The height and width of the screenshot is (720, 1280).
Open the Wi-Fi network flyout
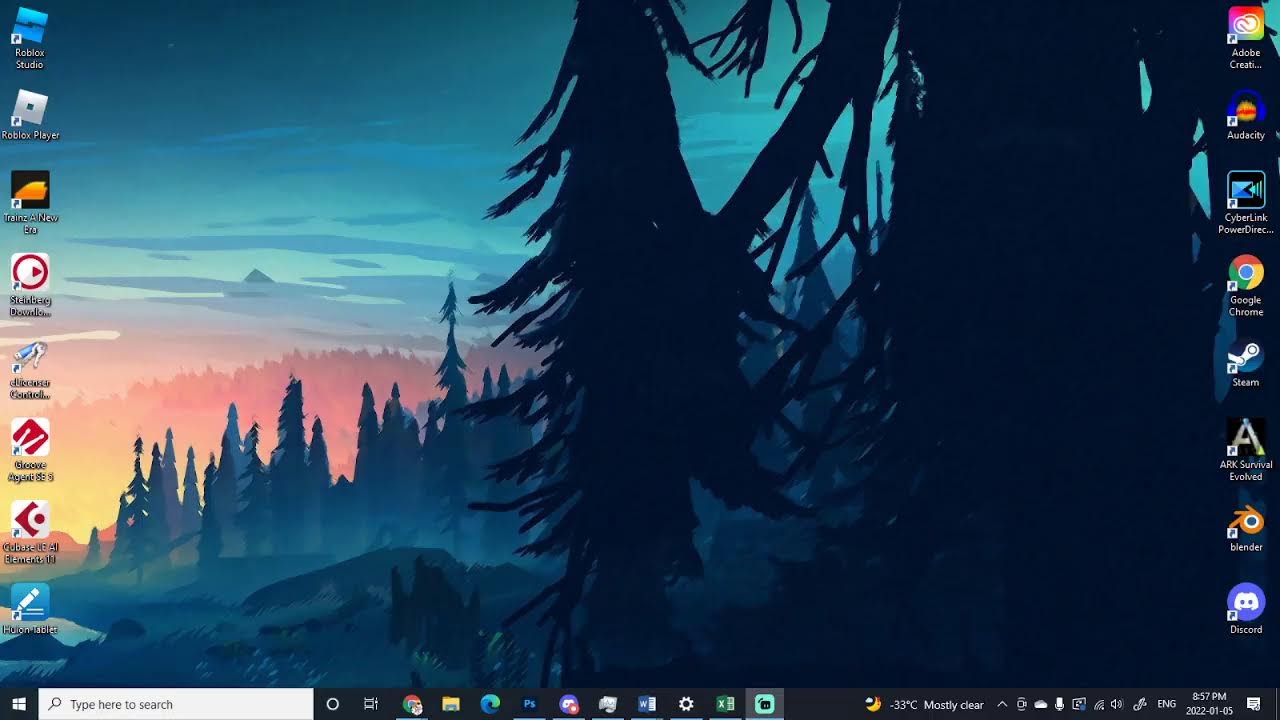(x=1098, y=704)
